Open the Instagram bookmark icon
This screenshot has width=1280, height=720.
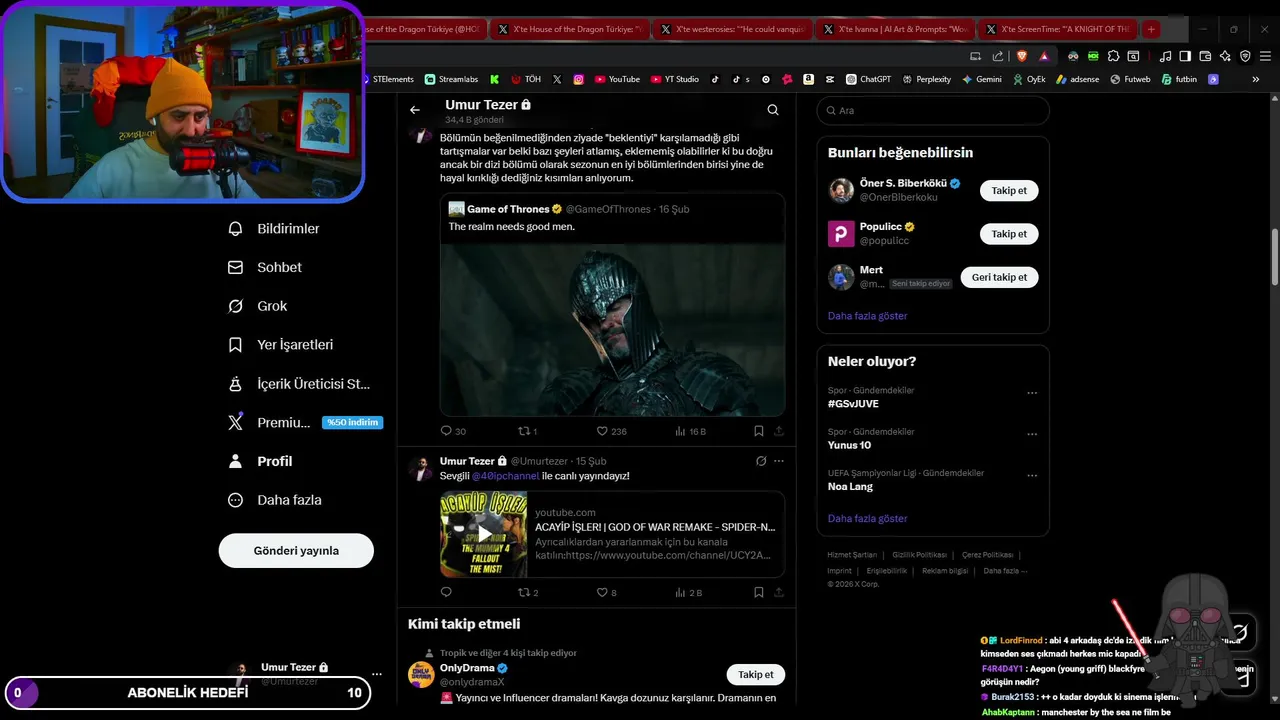pyautogui.click(x=578, y=79)
